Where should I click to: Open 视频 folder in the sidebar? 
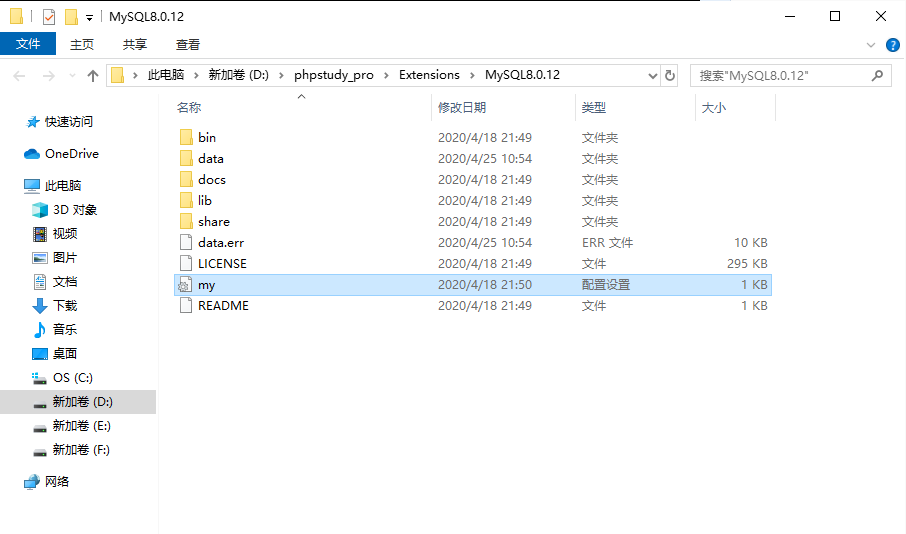[65, 233]
